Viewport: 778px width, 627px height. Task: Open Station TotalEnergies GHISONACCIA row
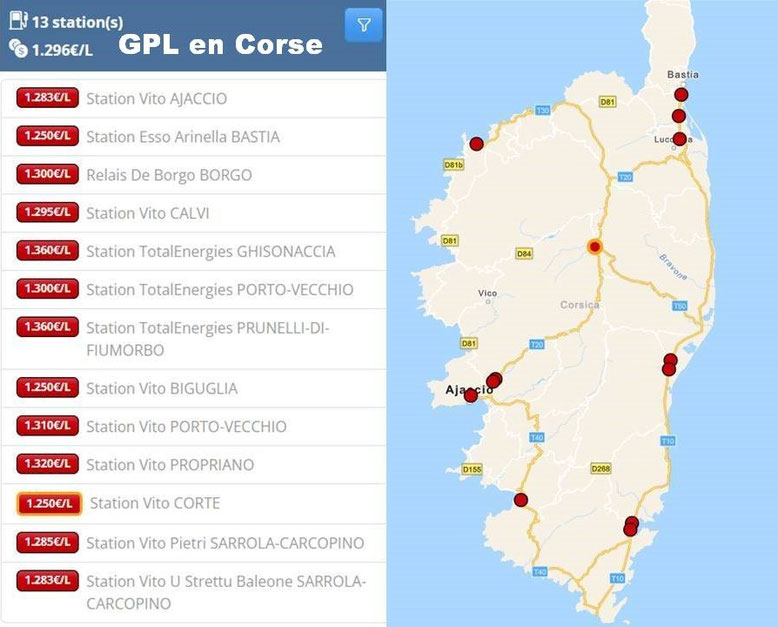pyautogui.click(x=194, y=251)
